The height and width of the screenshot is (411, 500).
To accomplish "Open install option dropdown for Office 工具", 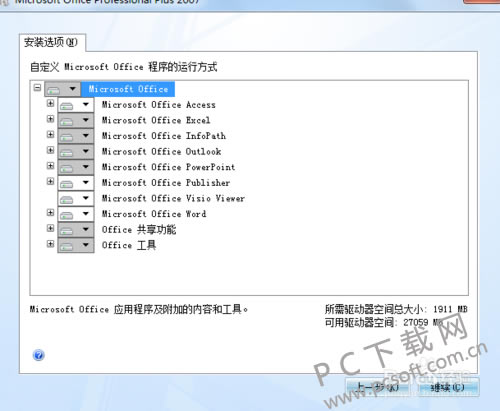I will tap(76, 245).
